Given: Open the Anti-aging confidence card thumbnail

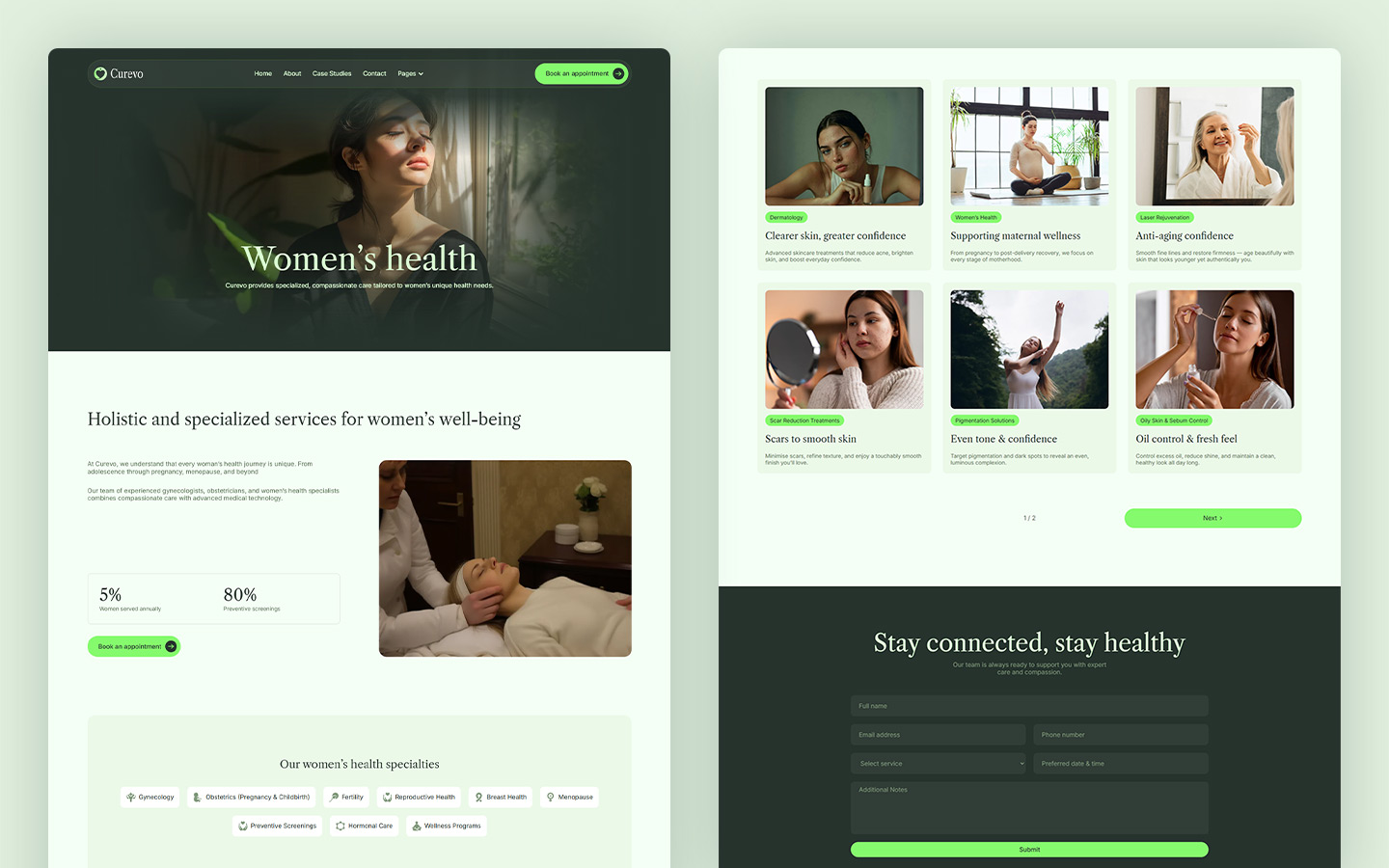Looking at the screenshot, I should pos(1214,146).
